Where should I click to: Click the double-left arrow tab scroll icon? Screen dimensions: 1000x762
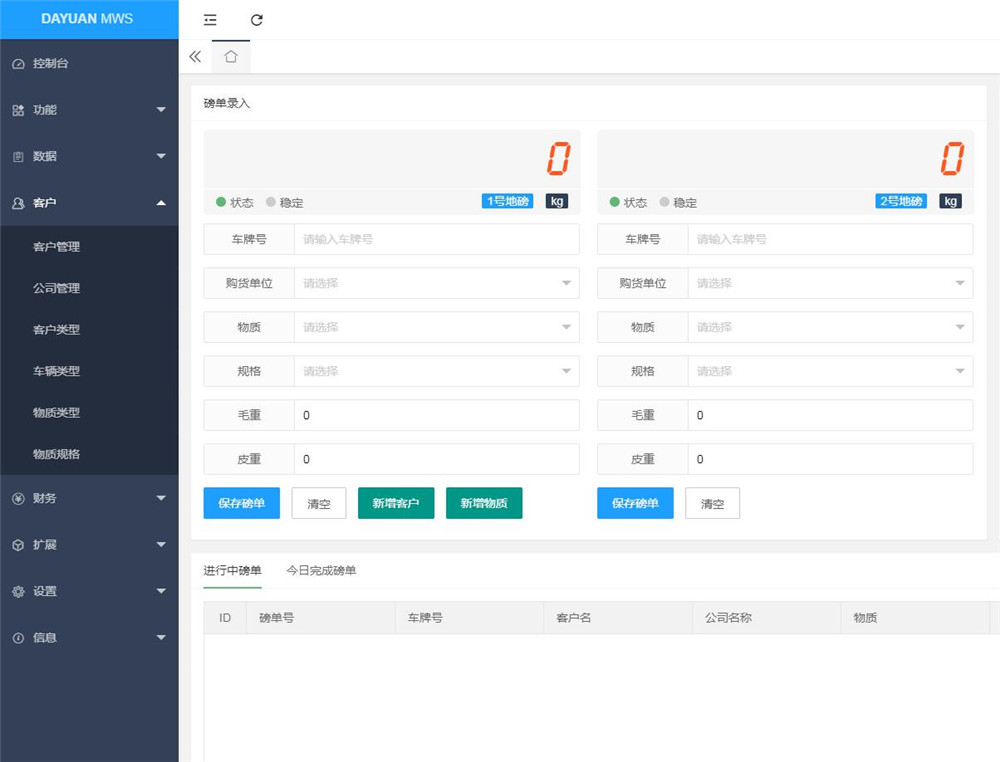click(x=195, y=57)
